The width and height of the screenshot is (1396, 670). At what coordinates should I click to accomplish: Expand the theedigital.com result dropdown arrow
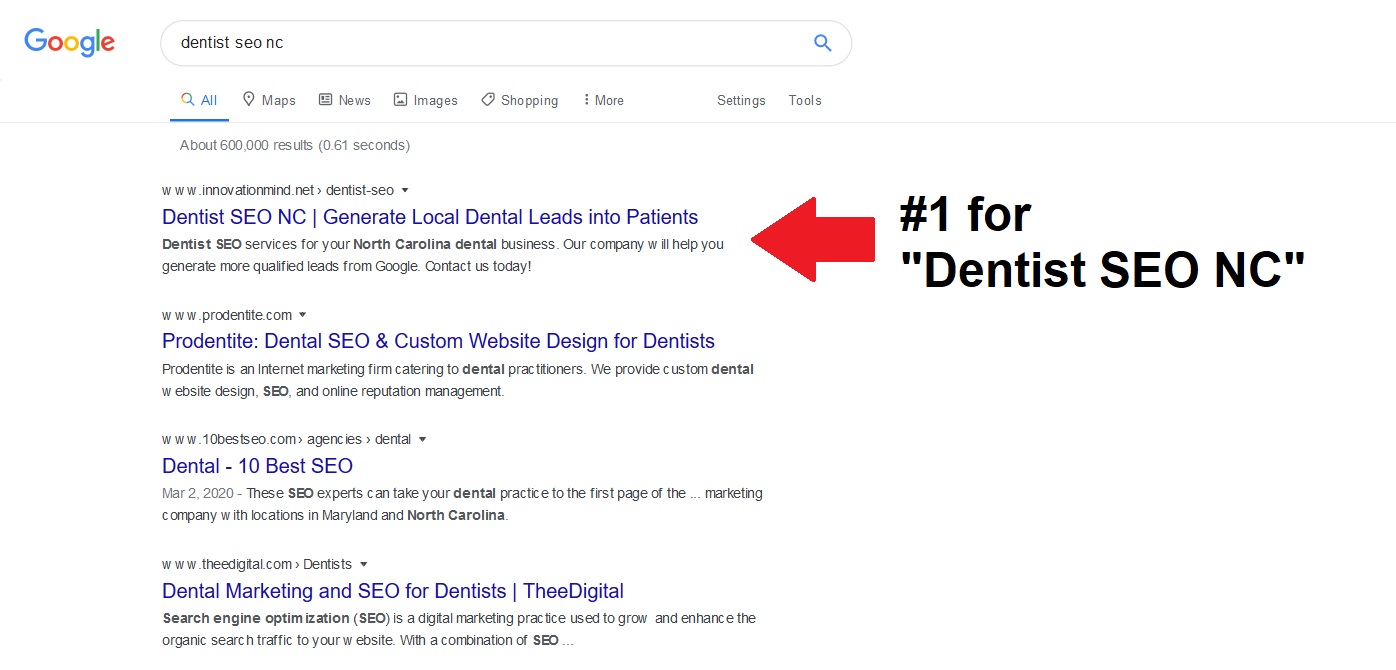pos(364,564)
